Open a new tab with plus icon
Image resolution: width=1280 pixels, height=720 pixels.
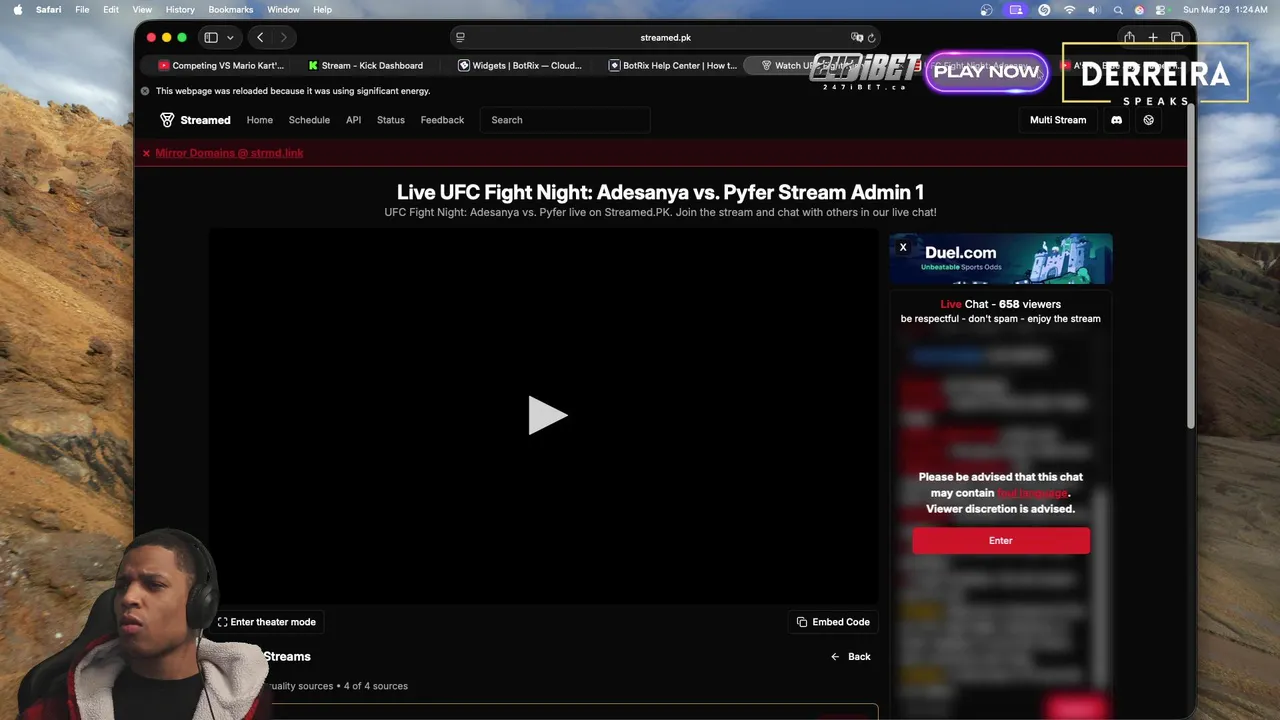pyautogui.click(x=1153, y=38)
